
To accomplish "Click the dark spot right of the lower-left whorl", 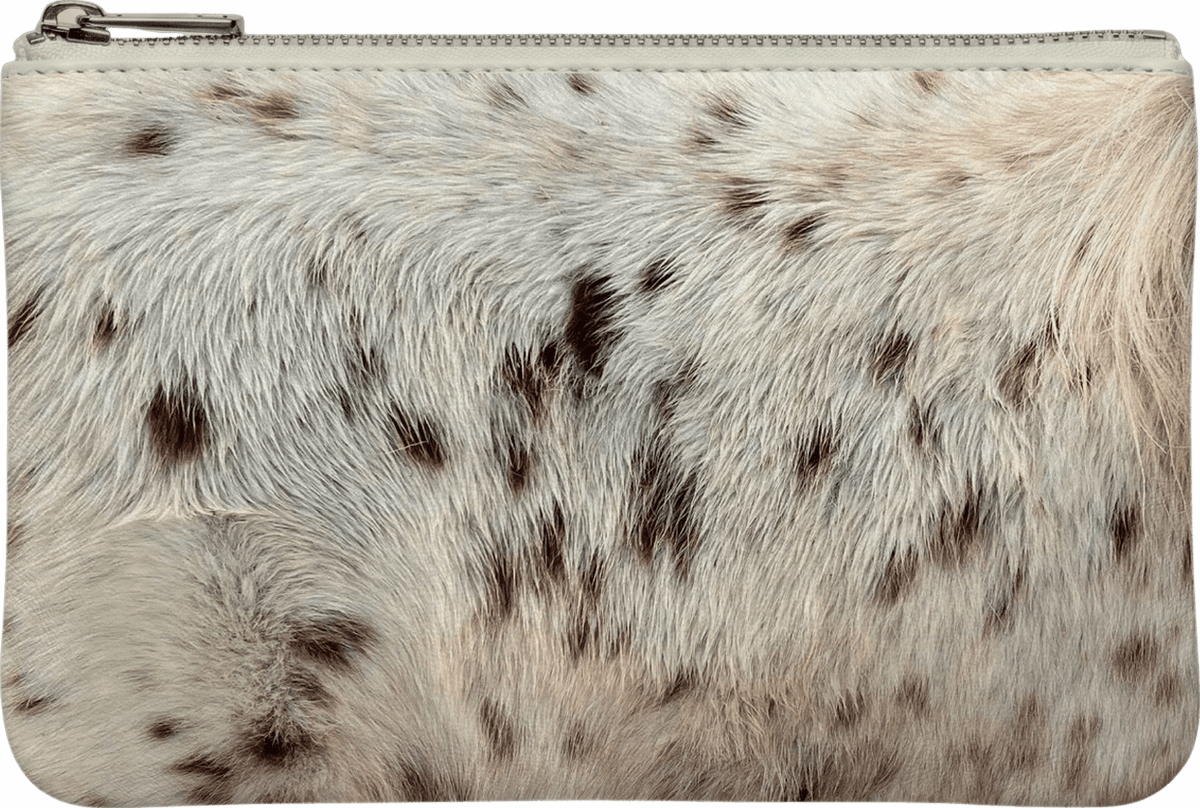I will pos(330,640).
